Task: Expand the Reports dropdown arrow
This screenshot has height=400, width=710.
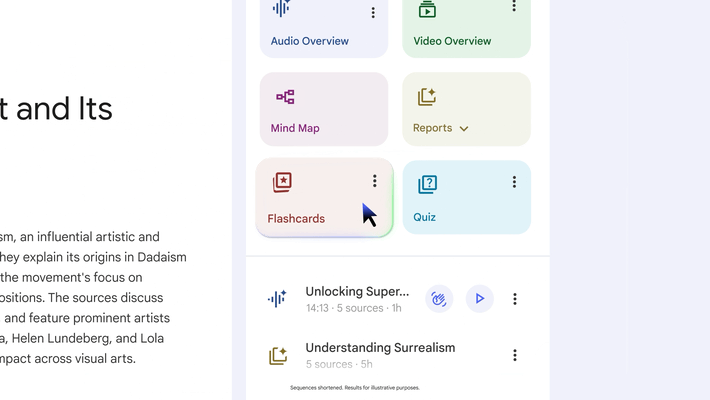Action: (x=464, y=129)
